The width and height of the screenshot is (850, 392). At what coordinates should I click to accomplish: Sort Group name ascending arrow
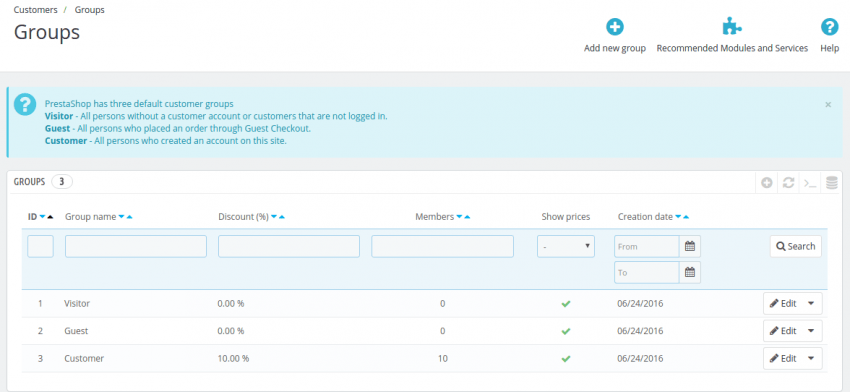point(130,217)
